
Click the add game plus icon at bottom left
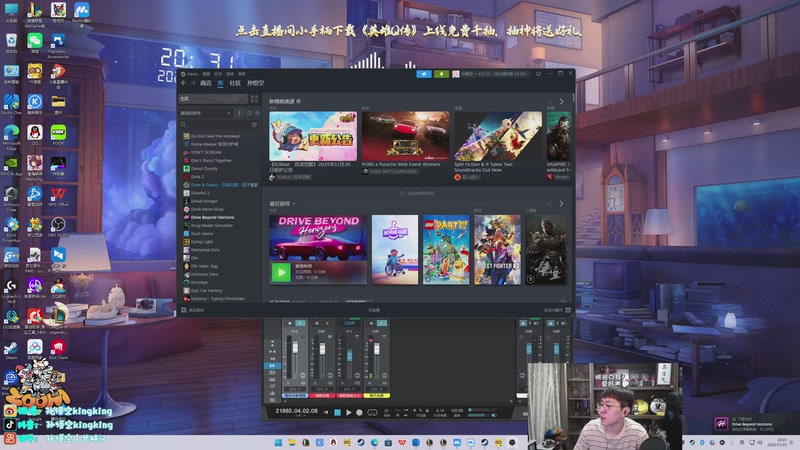[184, 310]
